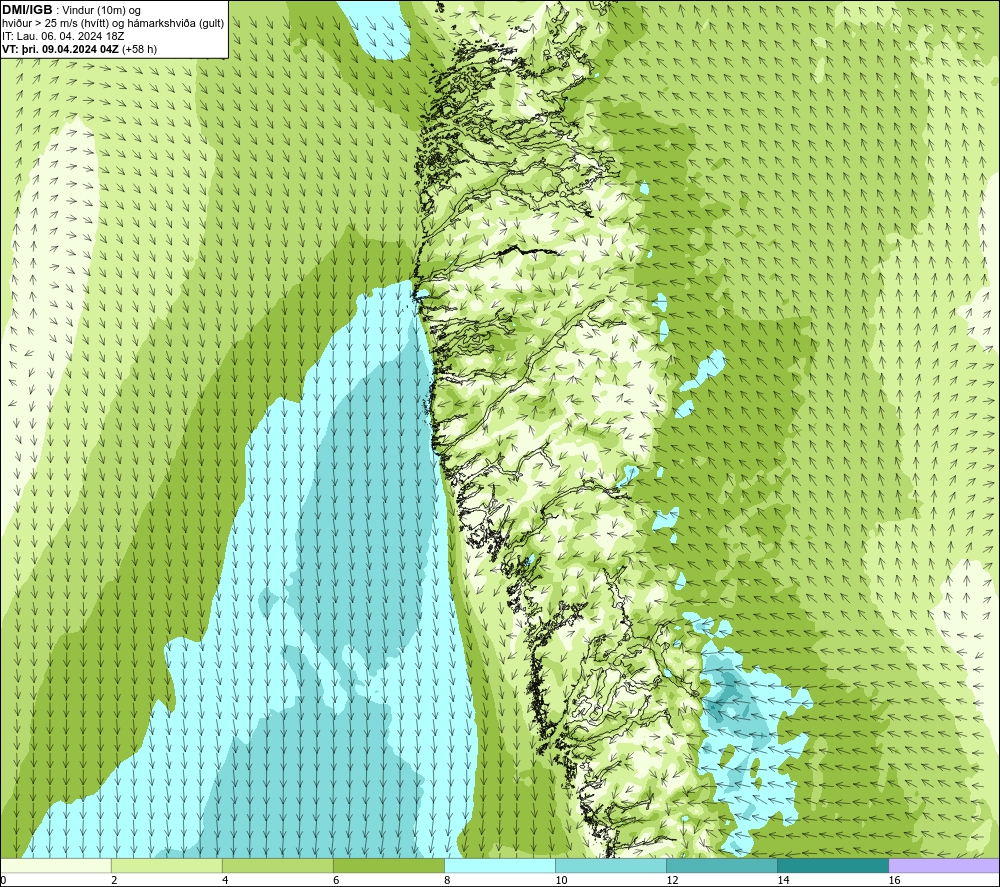
Task: Click the "Vindur (10m) og" label
Action: click(x=101, y=11)
